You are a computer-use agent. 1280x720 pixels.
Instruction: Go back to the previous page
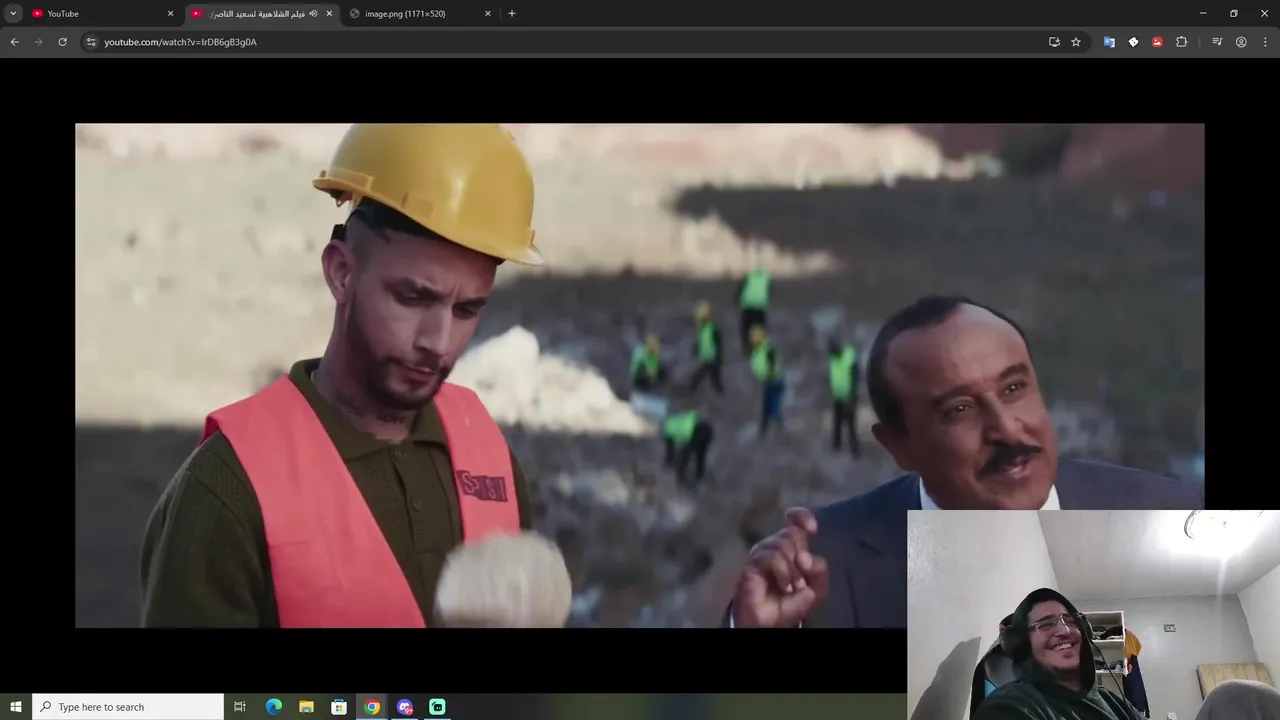[14, 42]
